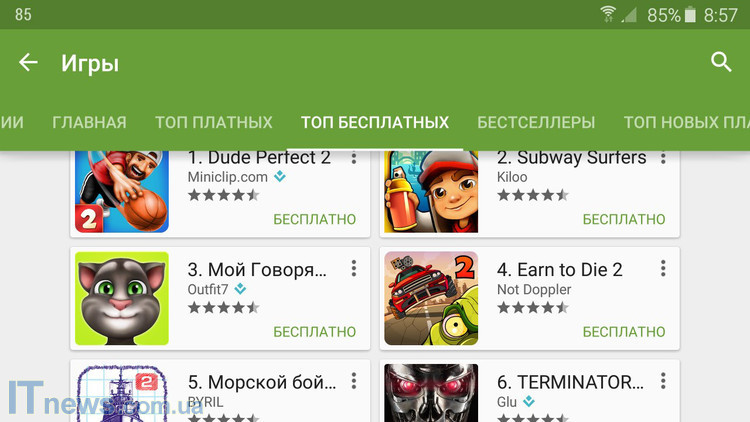Open the Subway Surfers app icon

click(x=431, y=192)
